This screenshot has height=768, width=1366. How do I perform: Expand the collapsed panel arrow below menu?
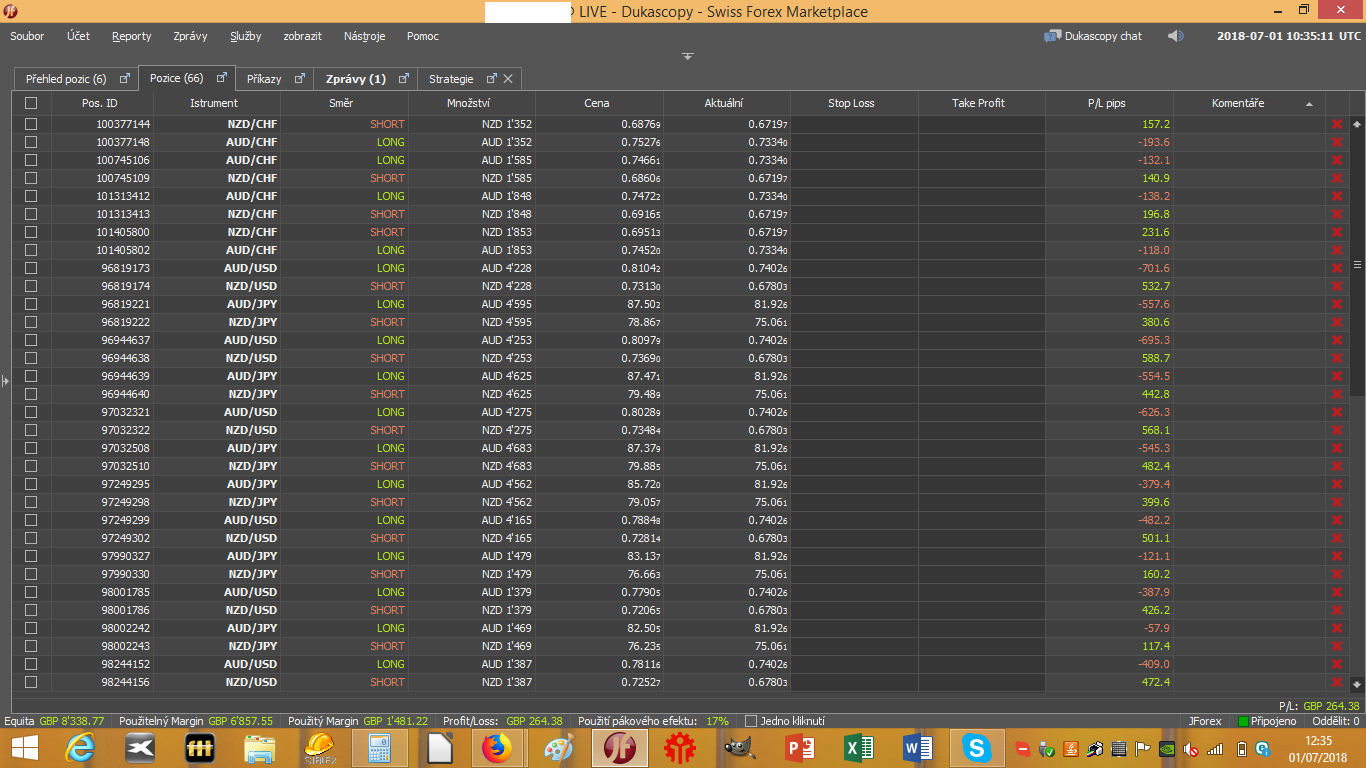click(x=688, y=56)
